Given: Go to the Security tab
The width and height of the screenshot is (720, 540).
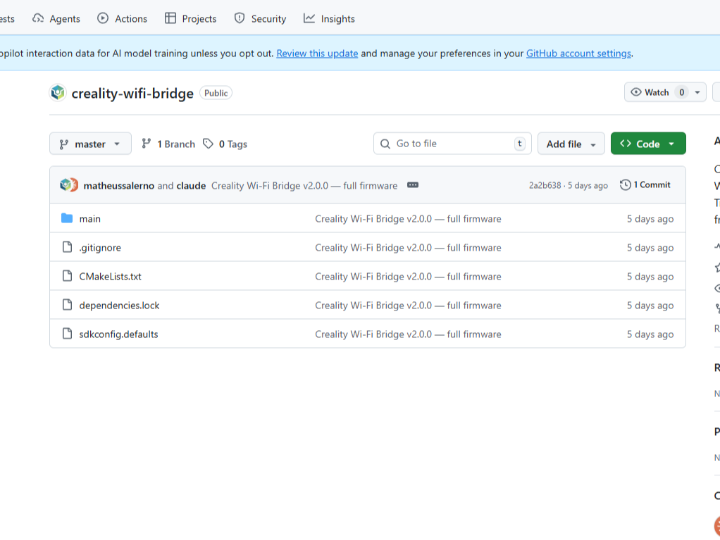Looking at the screenshot, I should tap(260, 19).
